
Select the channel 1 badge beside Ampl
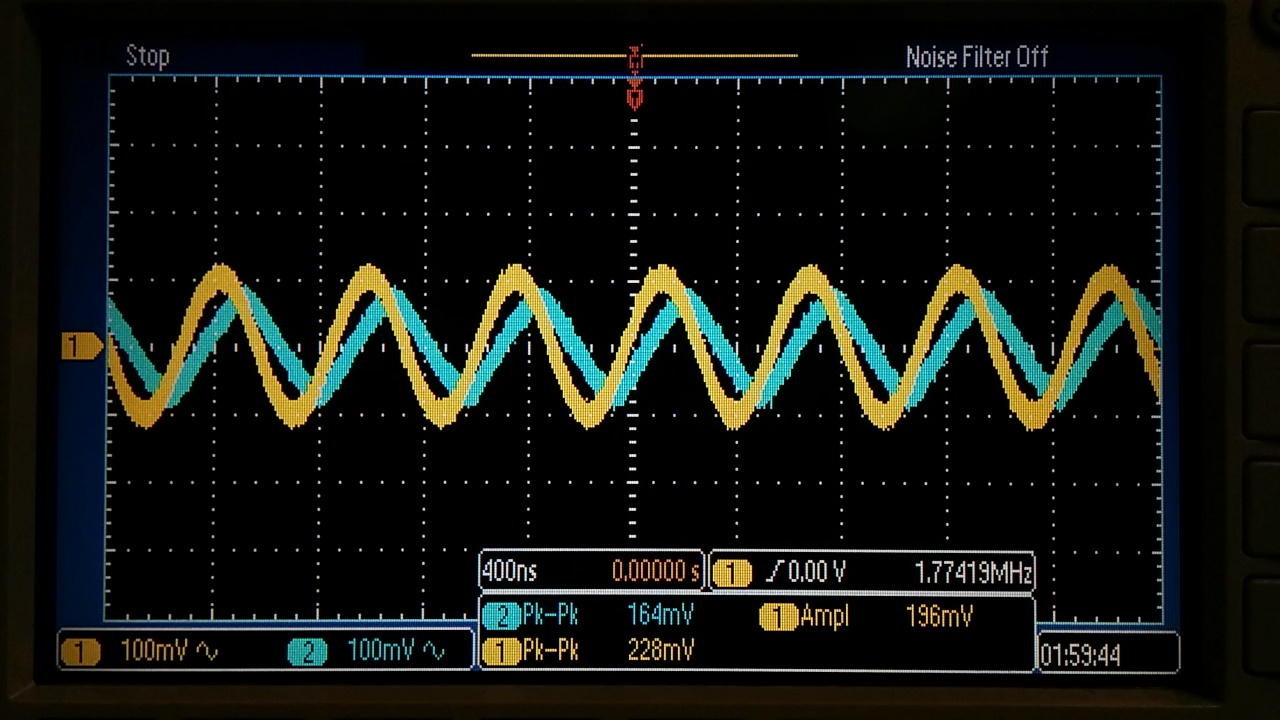click(x=778, y=617)
